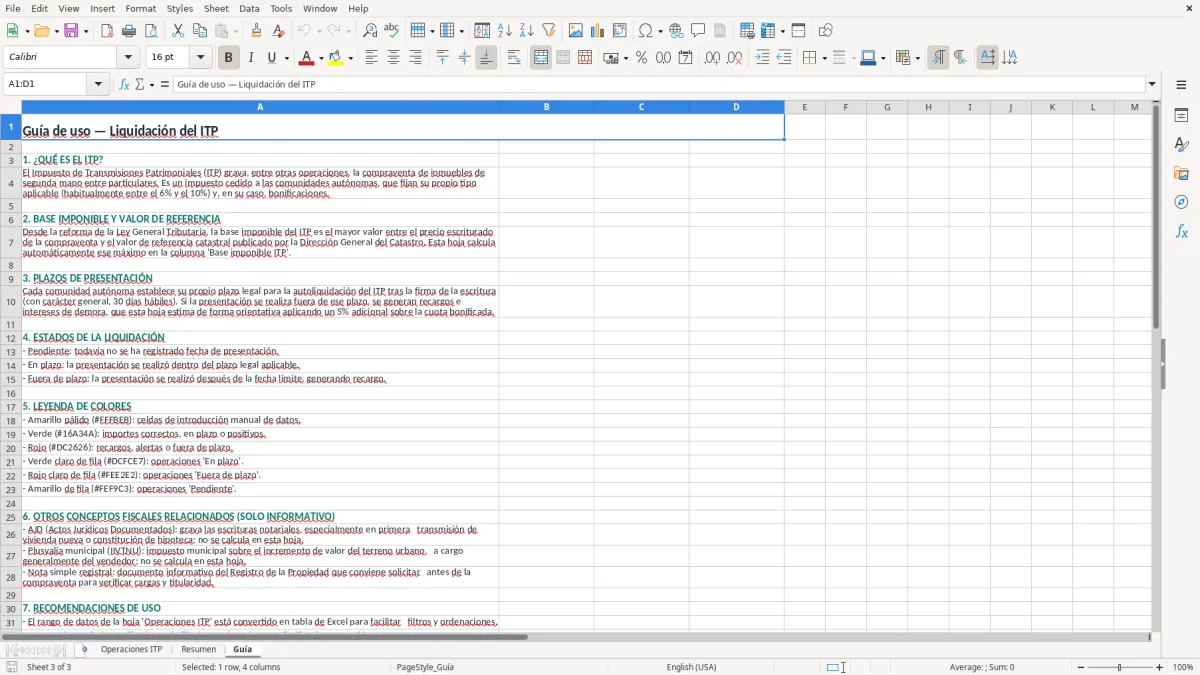Open the Font Name dropdown arrow
Image resolution: width=1200 pixels, height=675 pixels.
point(128,58)
